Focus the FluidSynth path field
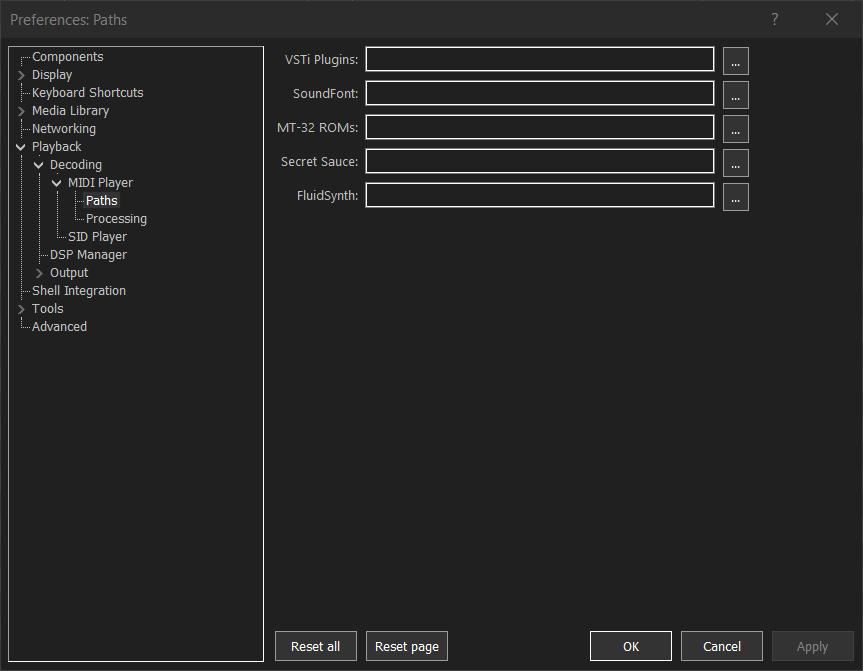Screen dimensions: 863x671 pos(540,195)
